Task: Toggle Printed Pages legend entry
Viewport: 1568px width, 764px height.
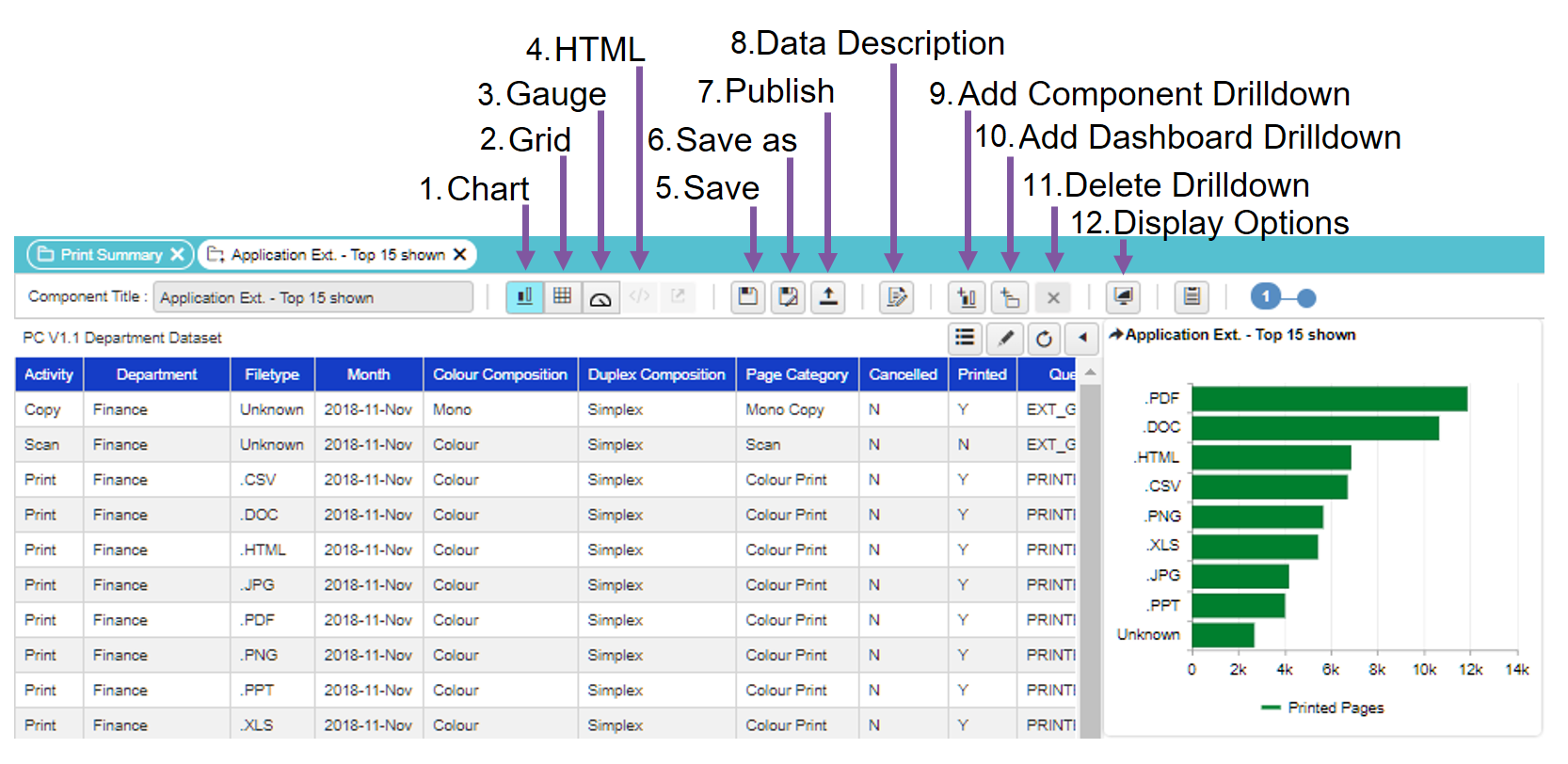Action: pyautogui.click(x=1322, y=708)
